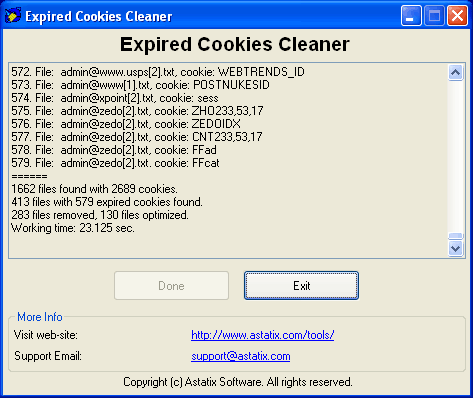Click the 'More Info' group label

click(40, 317)
